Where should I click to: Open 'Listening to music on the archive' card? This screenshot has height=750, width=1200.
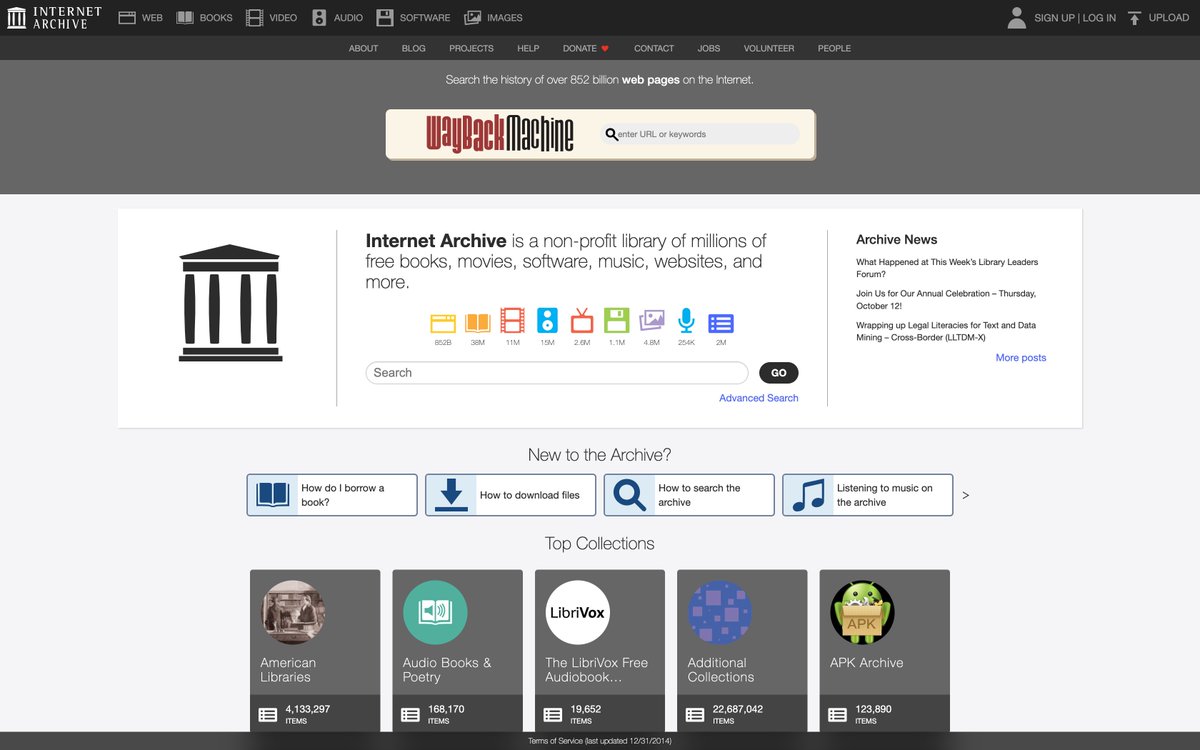click(x=867, y=495)
